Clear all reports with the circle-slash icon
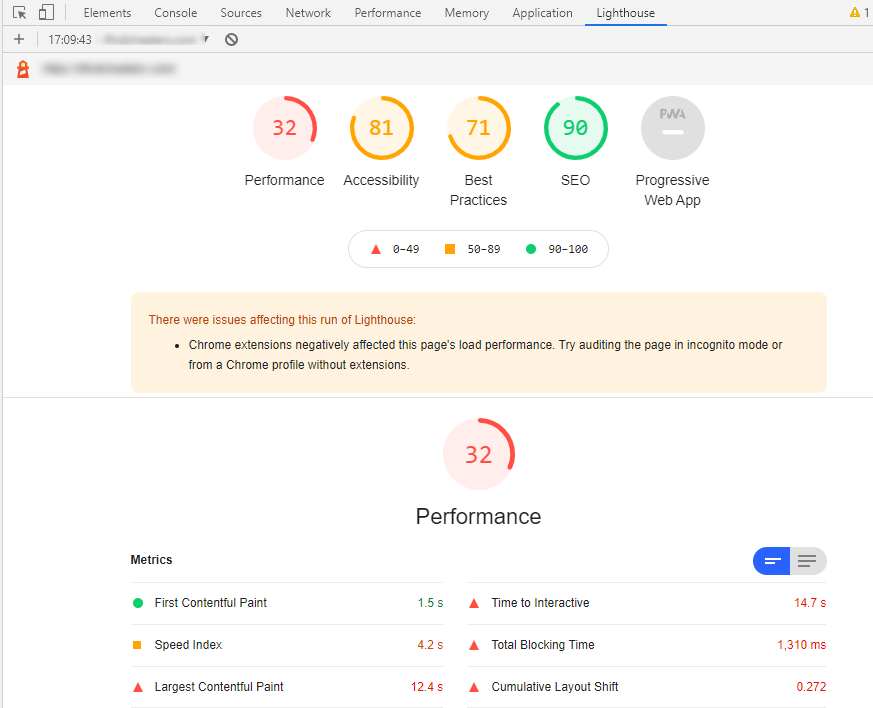 [232, 39]
